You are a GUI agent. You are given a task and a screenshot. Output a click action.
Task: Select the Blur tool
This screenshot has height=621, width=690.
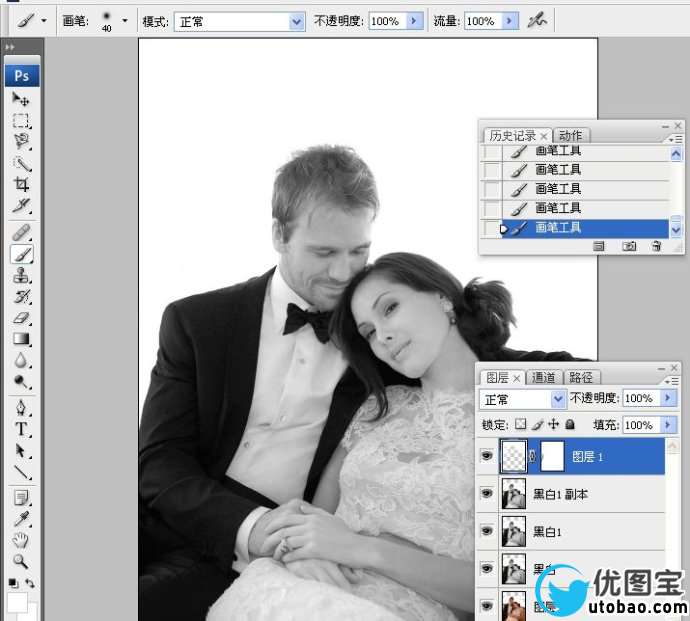[x=21, y=360]
